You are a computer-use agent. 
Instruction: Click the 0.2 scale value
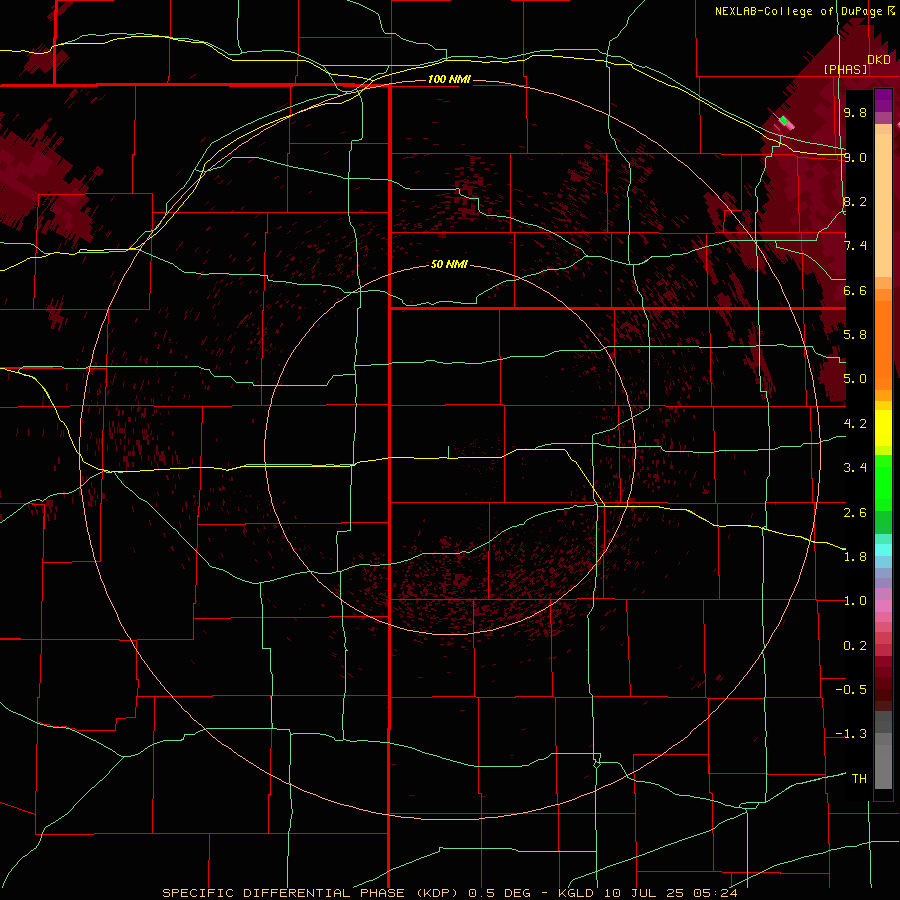[855, 646]
